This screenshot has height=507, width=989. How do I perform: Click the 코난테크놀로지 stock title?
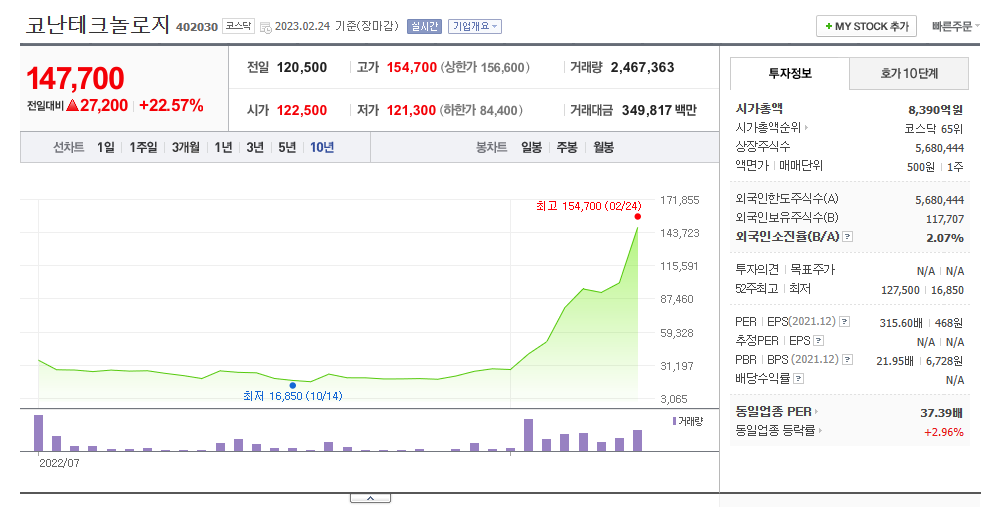tap(98, 25)
